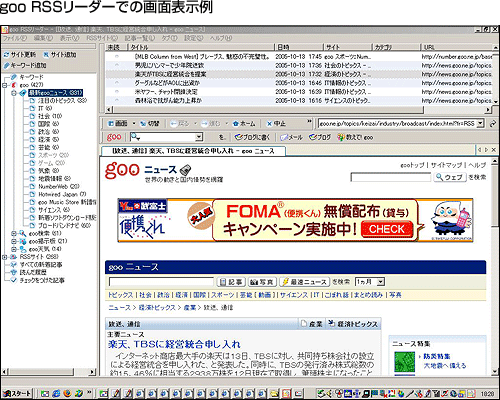Toggle unread dot for MLB Column article

coord(117,57)
